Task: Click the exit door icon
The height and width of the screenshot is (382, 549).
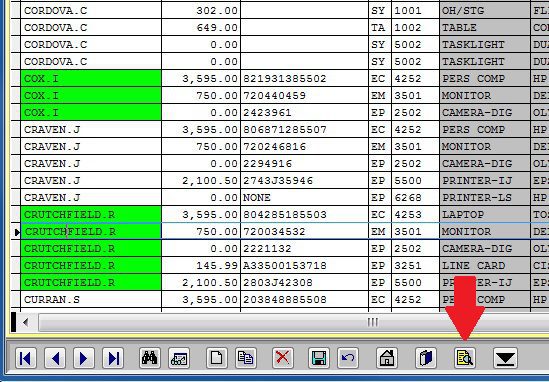Action: coord(426,358)
